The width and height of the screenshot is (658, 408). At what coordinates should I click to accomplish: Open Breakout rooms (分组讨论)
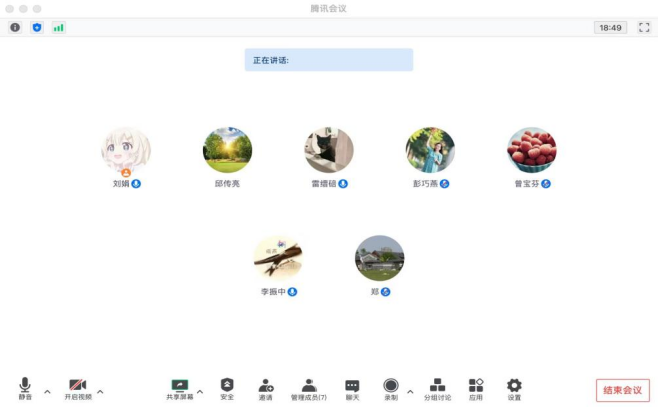pos(437,389)
